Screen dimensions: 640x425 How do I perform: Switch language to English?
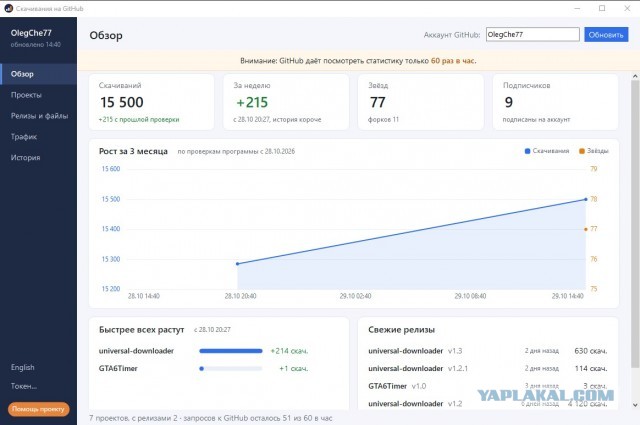[23, 367]
